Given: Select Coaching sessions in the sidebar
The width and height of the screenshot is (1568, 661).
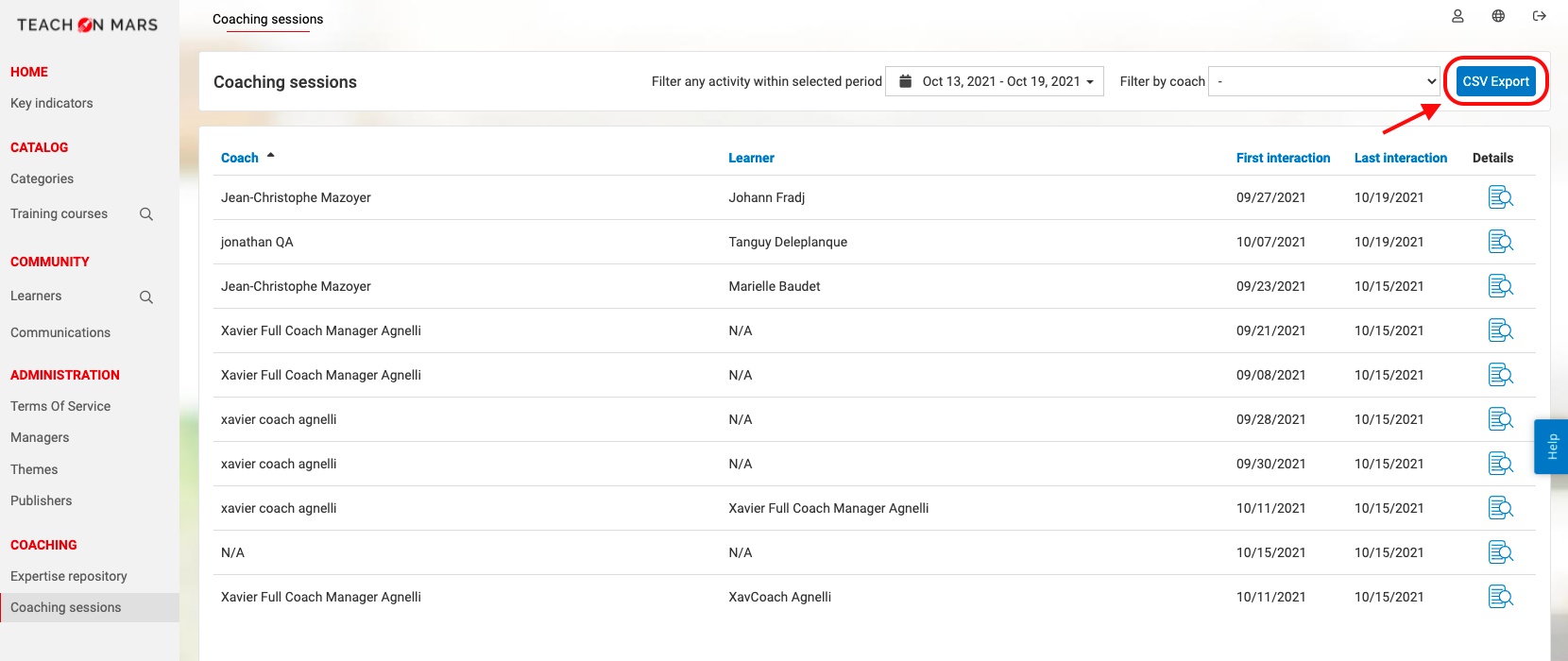Looking at the screenshot, I should [x=90, y=607].
